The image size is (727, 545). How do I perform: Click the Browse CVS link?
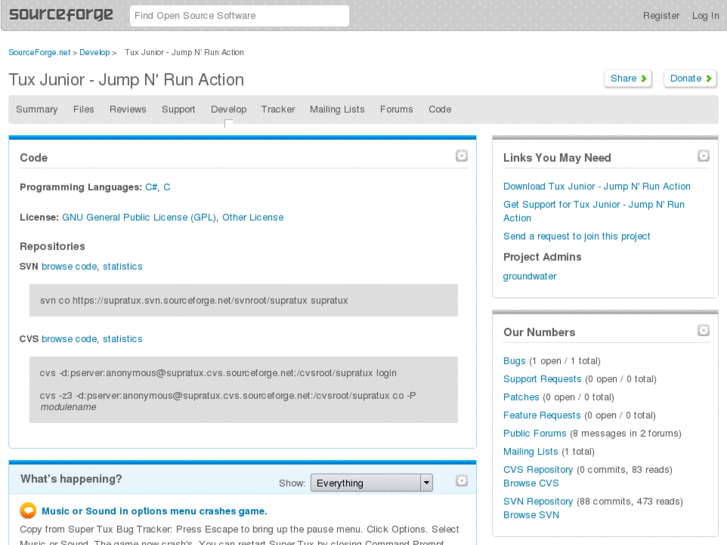tap(531, 483)
